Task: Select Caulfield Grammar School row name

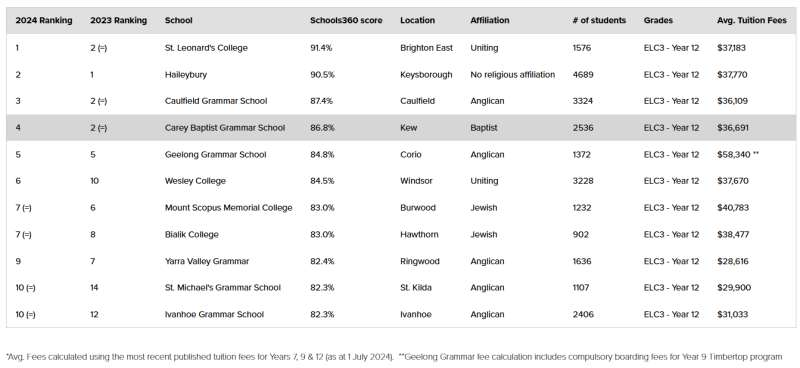Action: [216, 101]
